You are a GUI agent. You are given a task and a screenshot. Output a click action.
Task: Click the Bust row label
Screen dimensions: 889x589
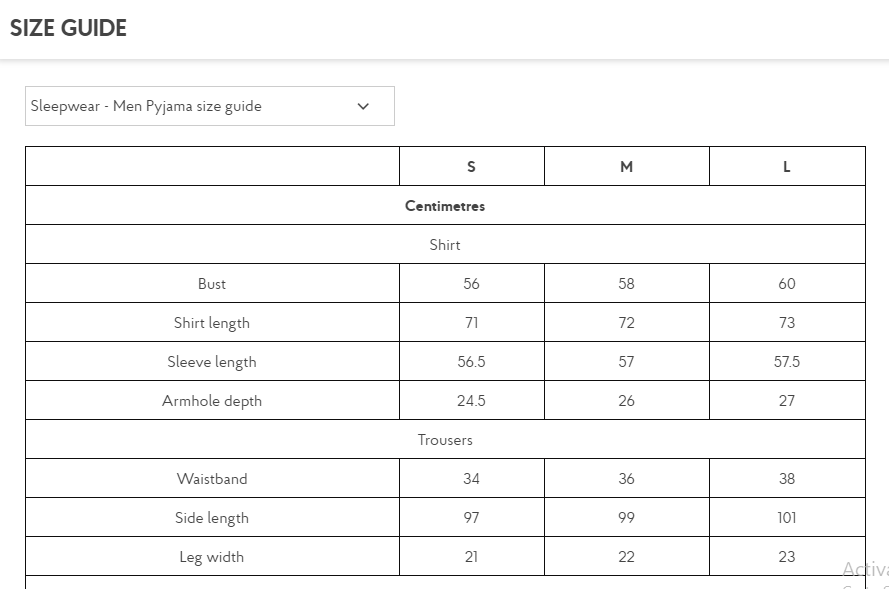tap(212, 284)
